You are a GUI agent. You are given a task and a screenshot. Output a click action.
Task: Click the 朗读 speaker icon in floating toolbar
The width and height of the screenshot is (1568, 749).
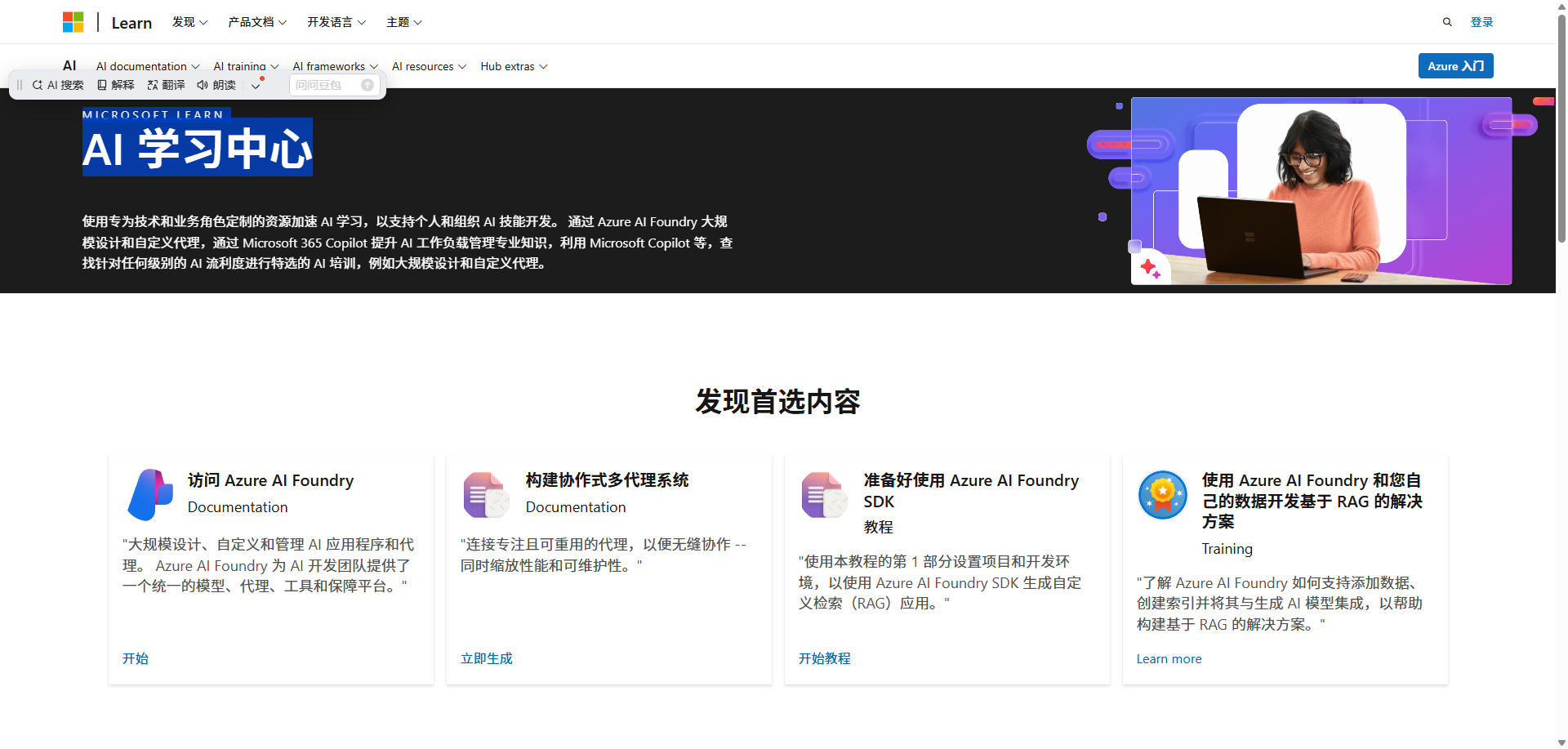pyautogui.click(x=203, y=85)
